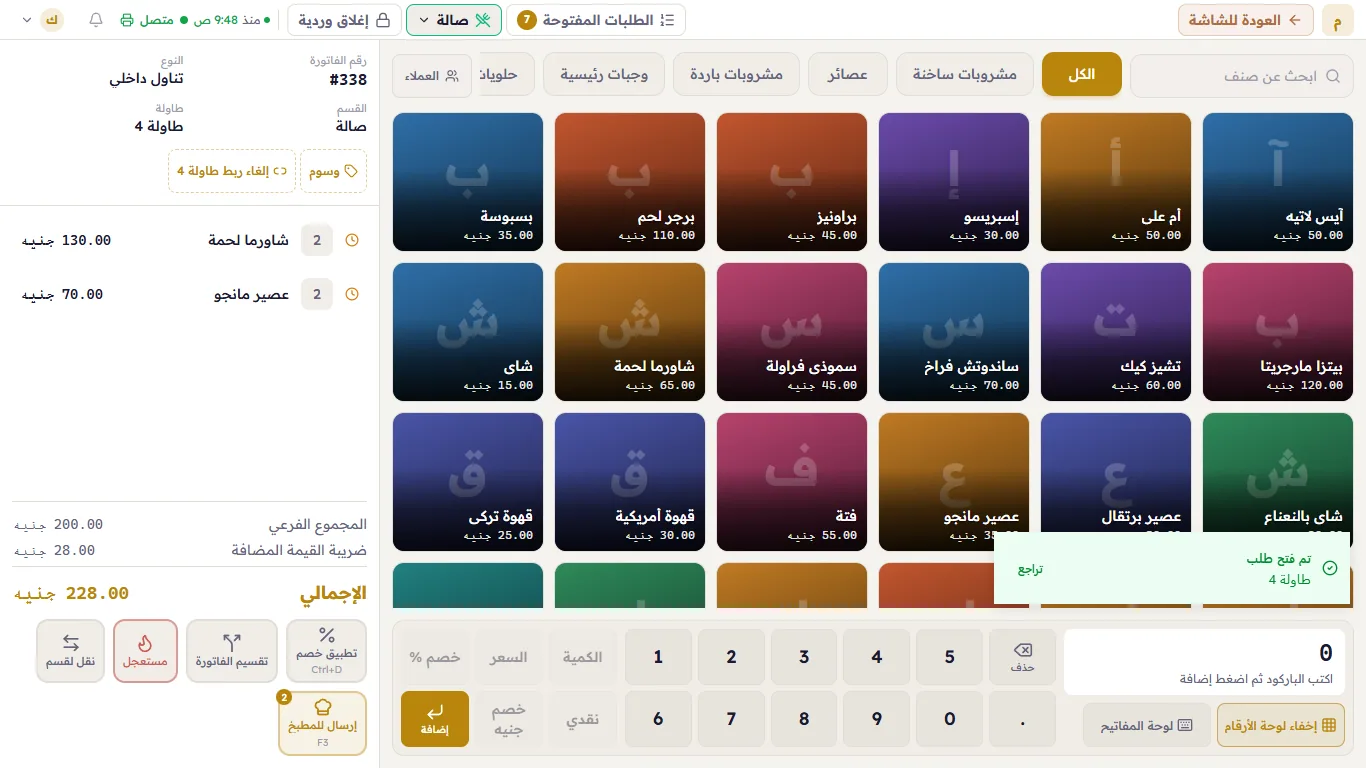1366x768 pixels.
Task: Click the م avatar in top bar
Action: click(x=1337, y=20)
